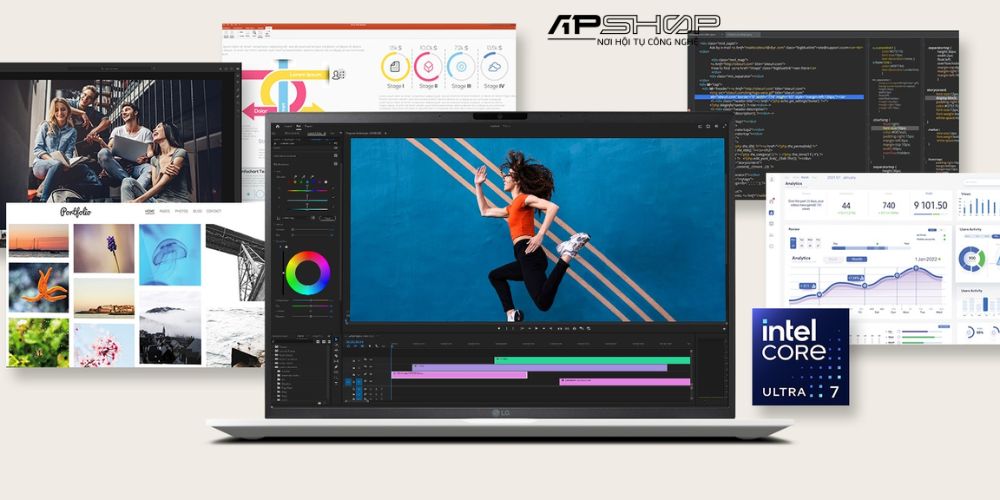Click the Portfolio script logo
The width and height of the screenshot is (1000, 500).
click(x=75, y=212)
